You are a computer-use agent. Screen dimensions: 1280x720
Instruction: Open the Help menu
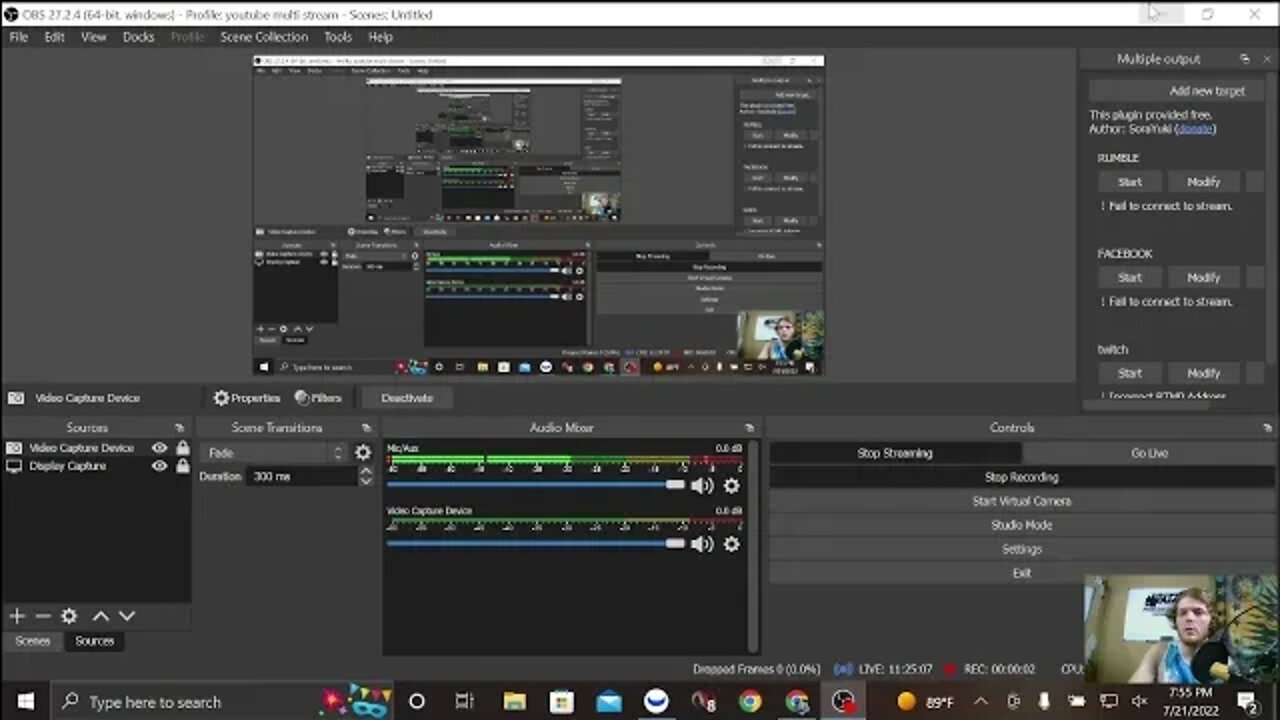click(380, 37)
